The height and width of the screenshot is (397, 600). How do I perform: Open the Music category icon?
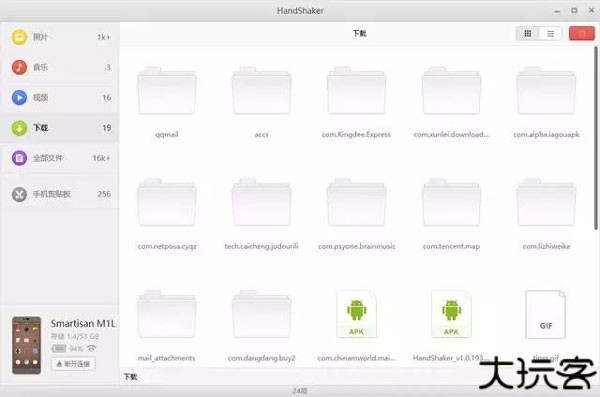(19, 67)
